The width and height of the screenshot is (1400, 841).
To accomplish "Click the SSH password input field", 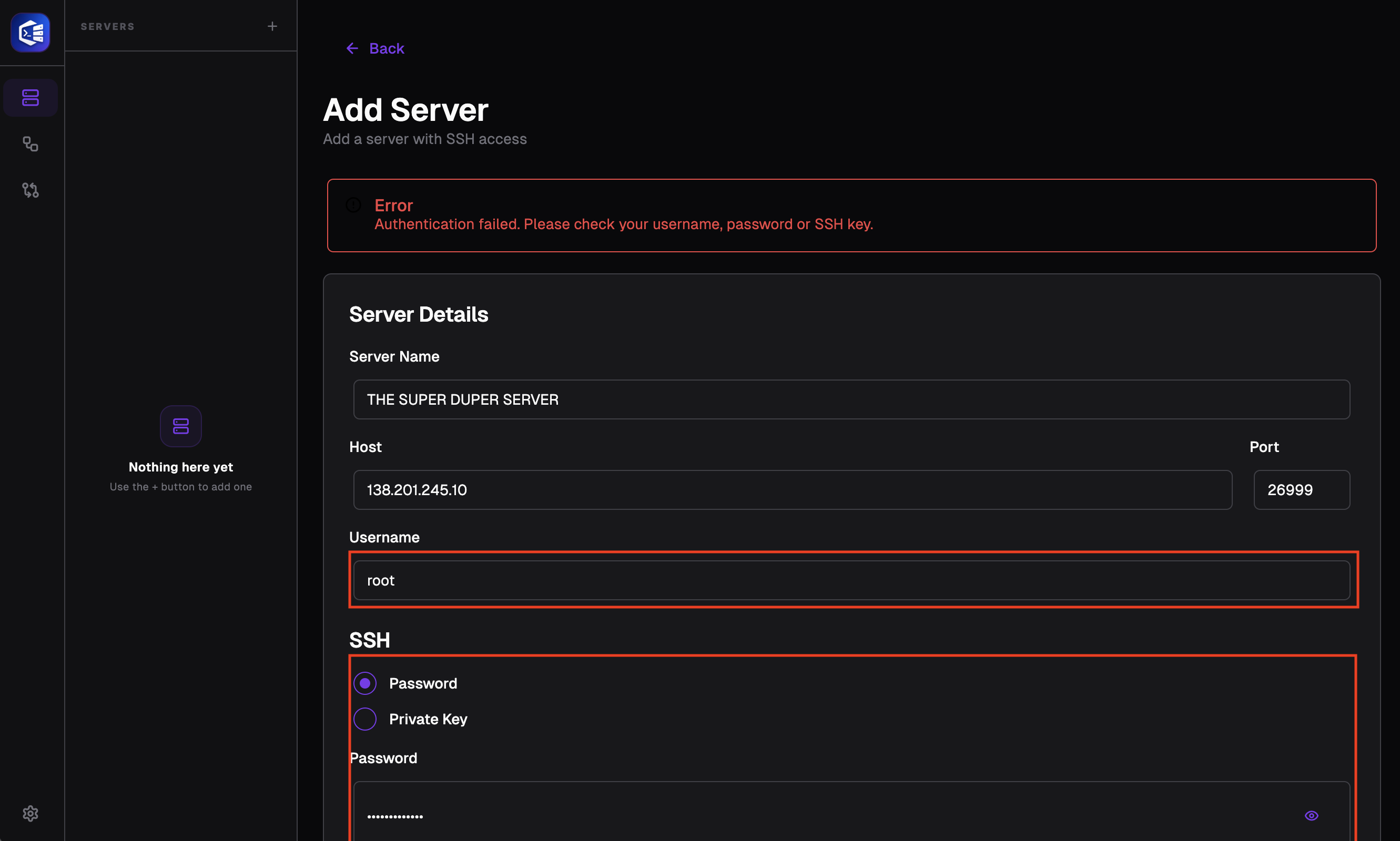I will click(851, 812).
